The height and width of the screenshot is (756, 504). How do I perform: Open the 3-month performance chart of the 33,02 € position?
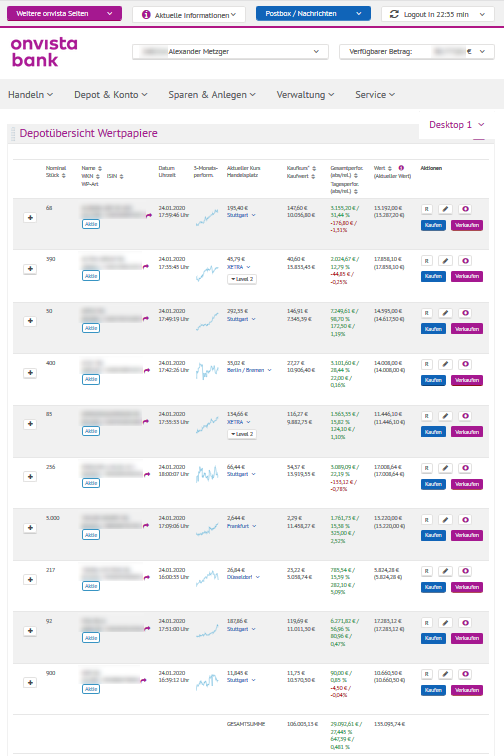point(207,371)
